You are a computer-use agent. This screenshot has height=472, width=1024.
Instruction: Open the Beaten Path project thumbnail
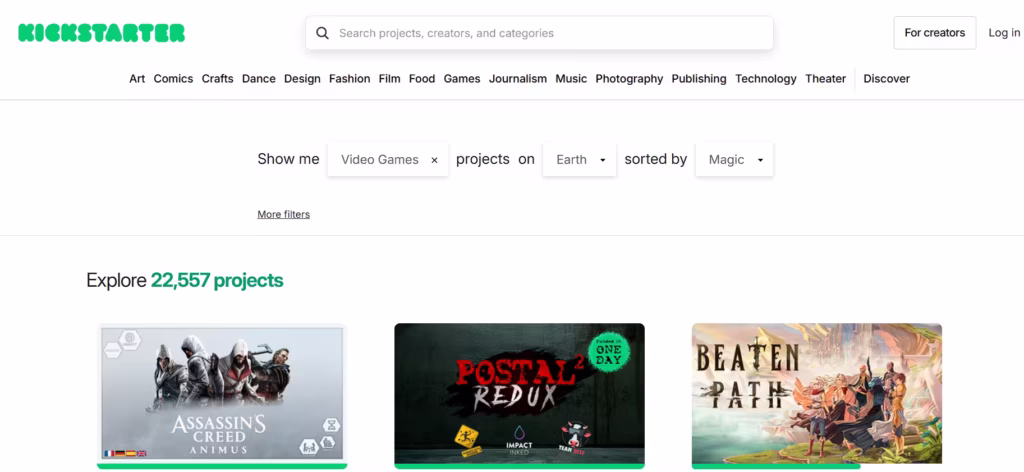(817, 394)
